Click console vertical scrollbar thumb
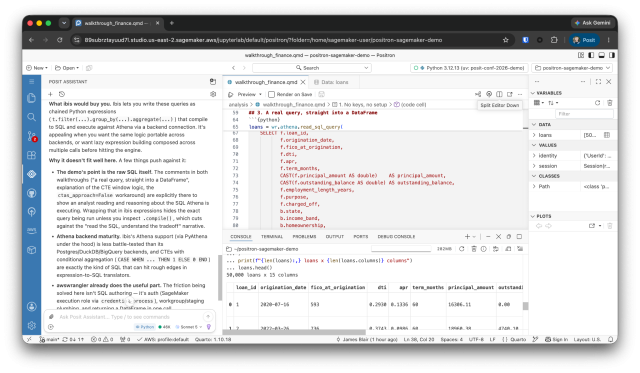Image resolution: width=640 pixels, height=373 pixels. pos(525,306)
